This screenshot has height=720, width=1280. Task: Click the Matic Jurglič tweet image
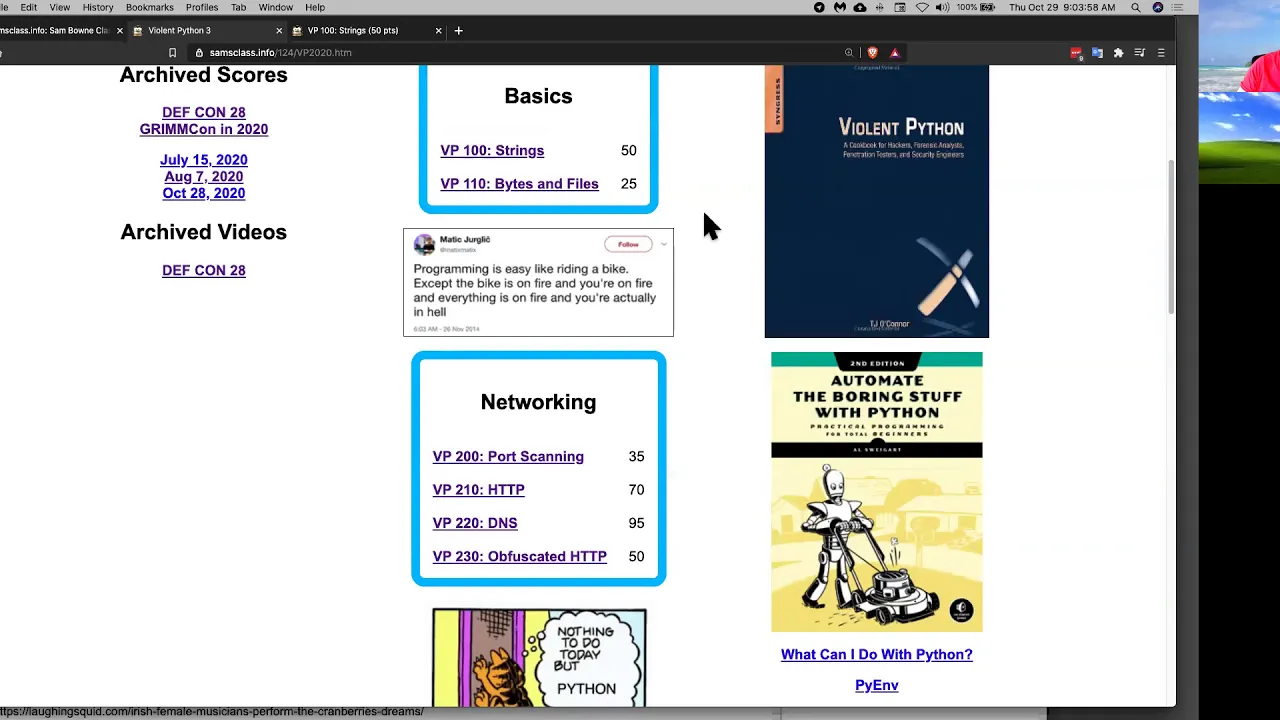point(538,282)
